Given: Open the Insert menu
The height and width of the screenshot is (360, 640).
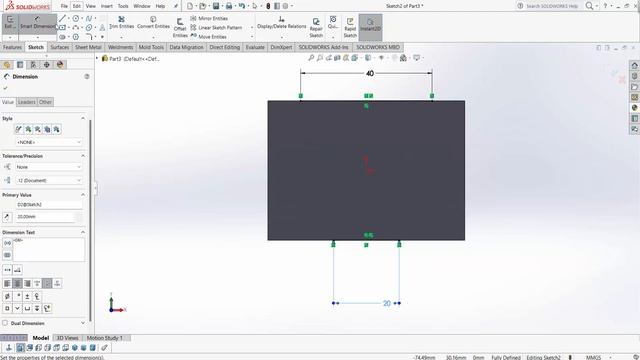Looking at the screenshot, I should (x=107, y=6).
